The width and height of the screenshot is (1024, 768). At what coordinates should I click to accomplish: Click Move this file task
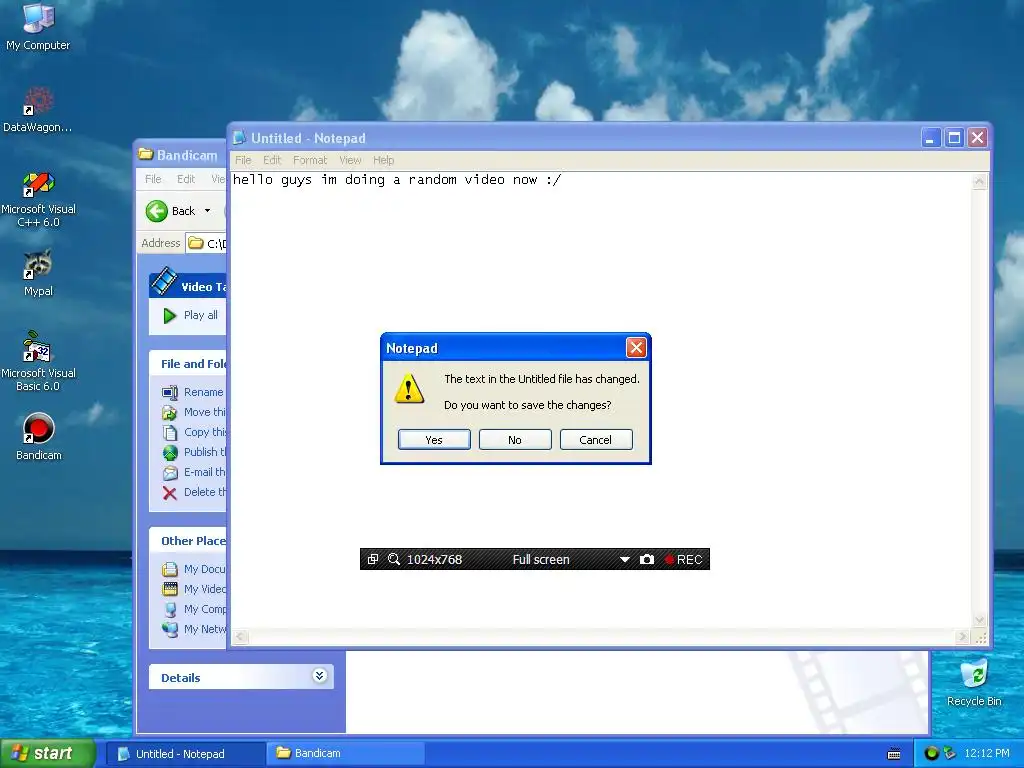tap(194, 412)
